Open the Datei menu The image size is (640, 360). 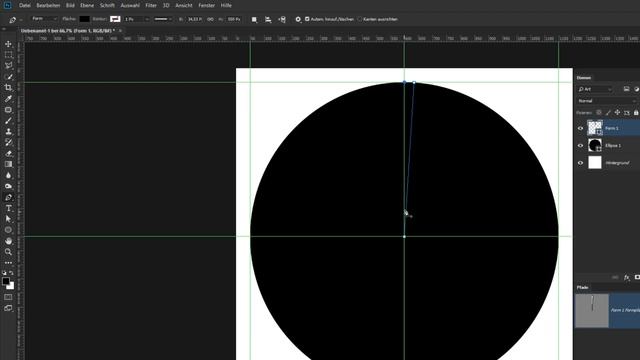(x=24, y=5)
